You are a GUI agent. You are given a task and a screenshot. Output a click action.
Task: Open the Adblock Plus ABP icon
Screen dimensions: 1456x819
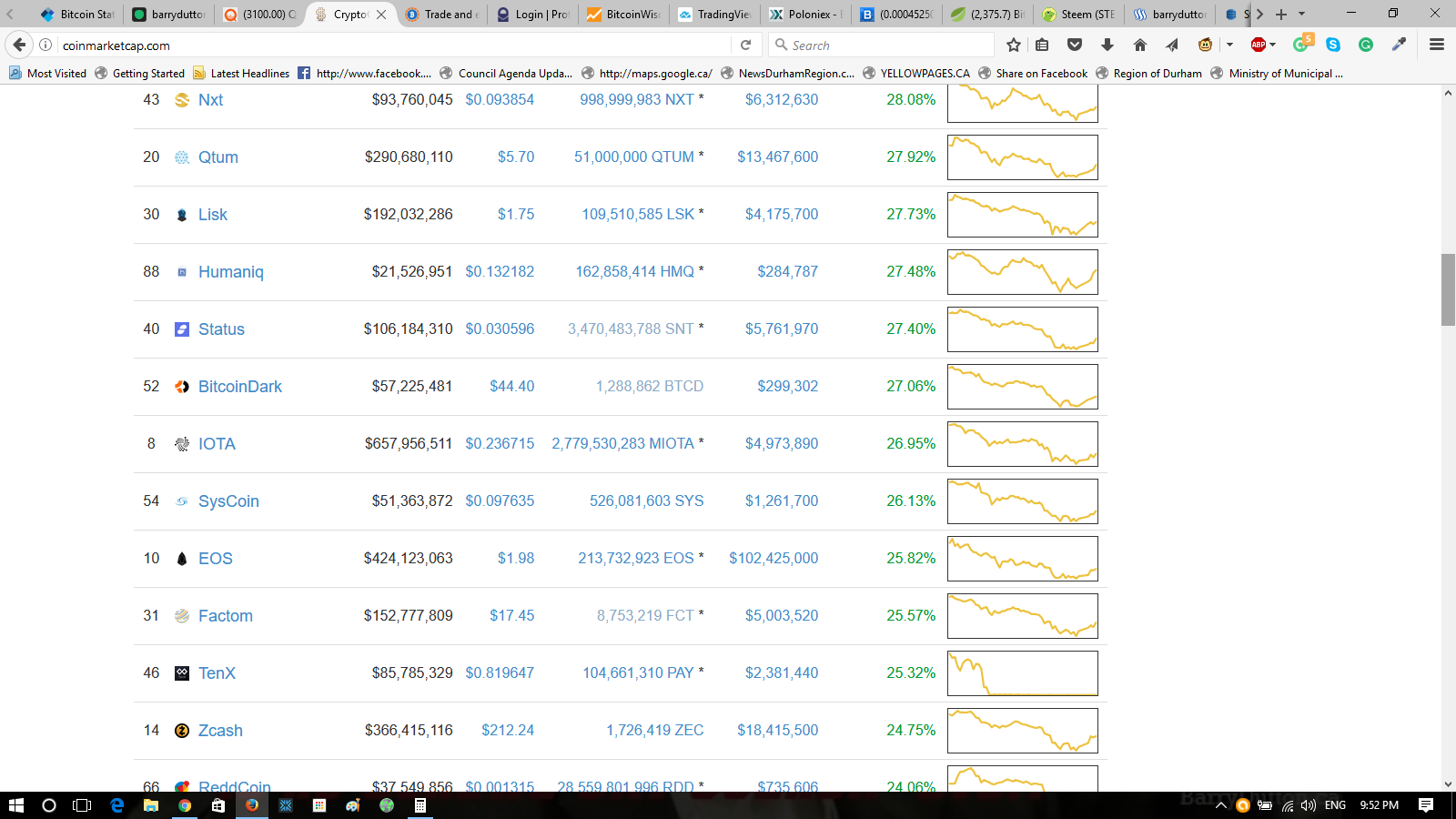[x=1259, y=45]
